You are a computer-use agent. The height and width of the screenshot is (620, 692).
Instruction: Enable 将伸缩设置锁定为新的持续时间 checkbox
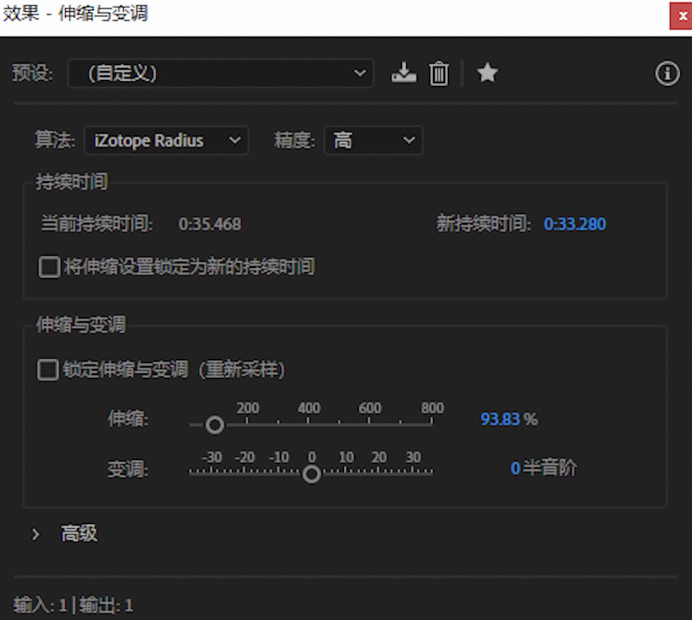49,267
